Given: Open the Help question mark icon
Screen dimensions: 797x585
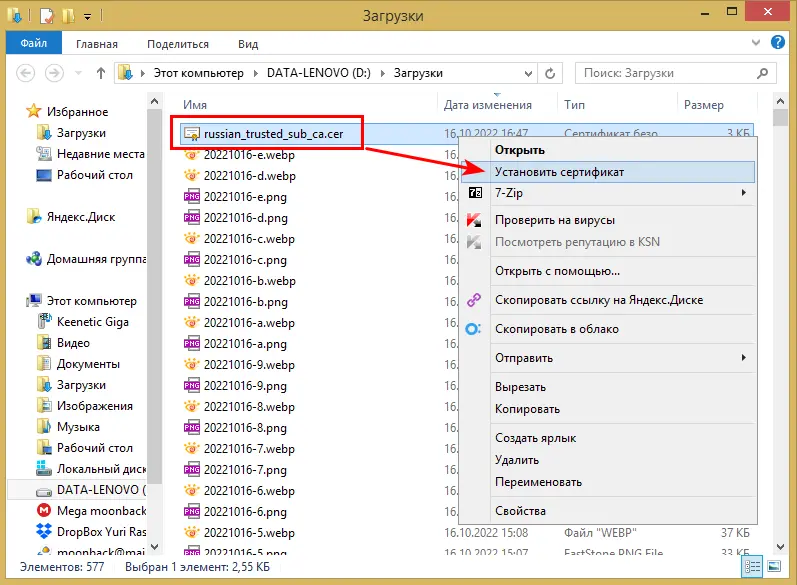Looking at the screenshot, I should point(778,42).
